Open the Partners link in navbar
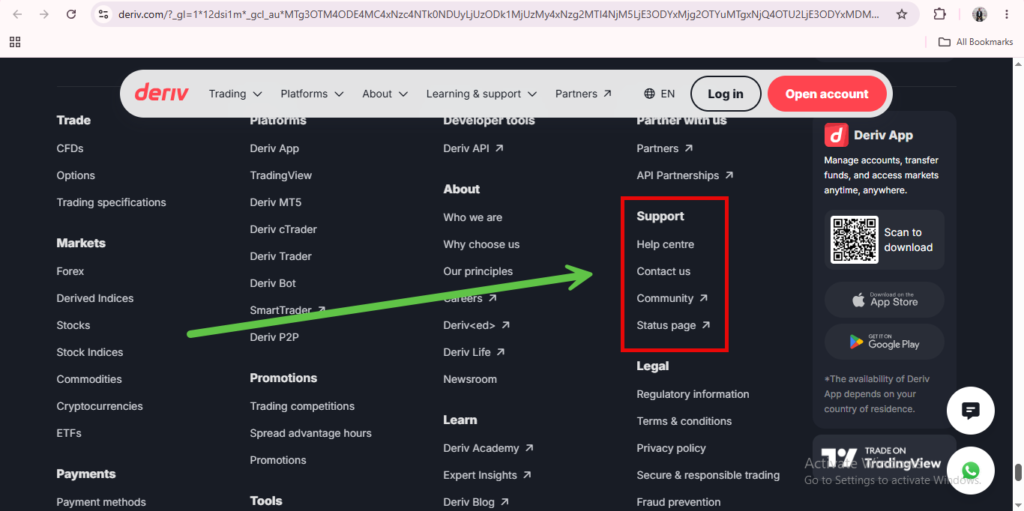 point(583,93)
